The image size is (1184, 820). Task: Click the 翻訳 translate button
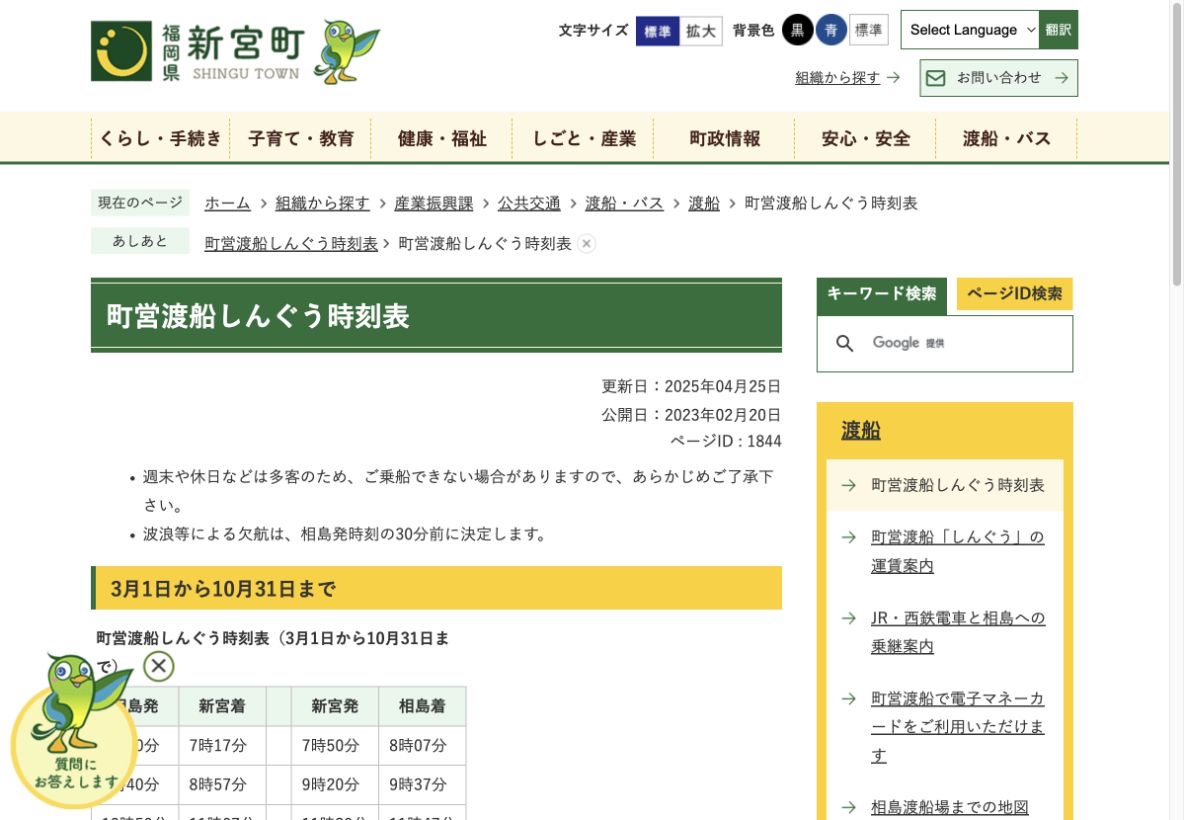point(1058,29)
